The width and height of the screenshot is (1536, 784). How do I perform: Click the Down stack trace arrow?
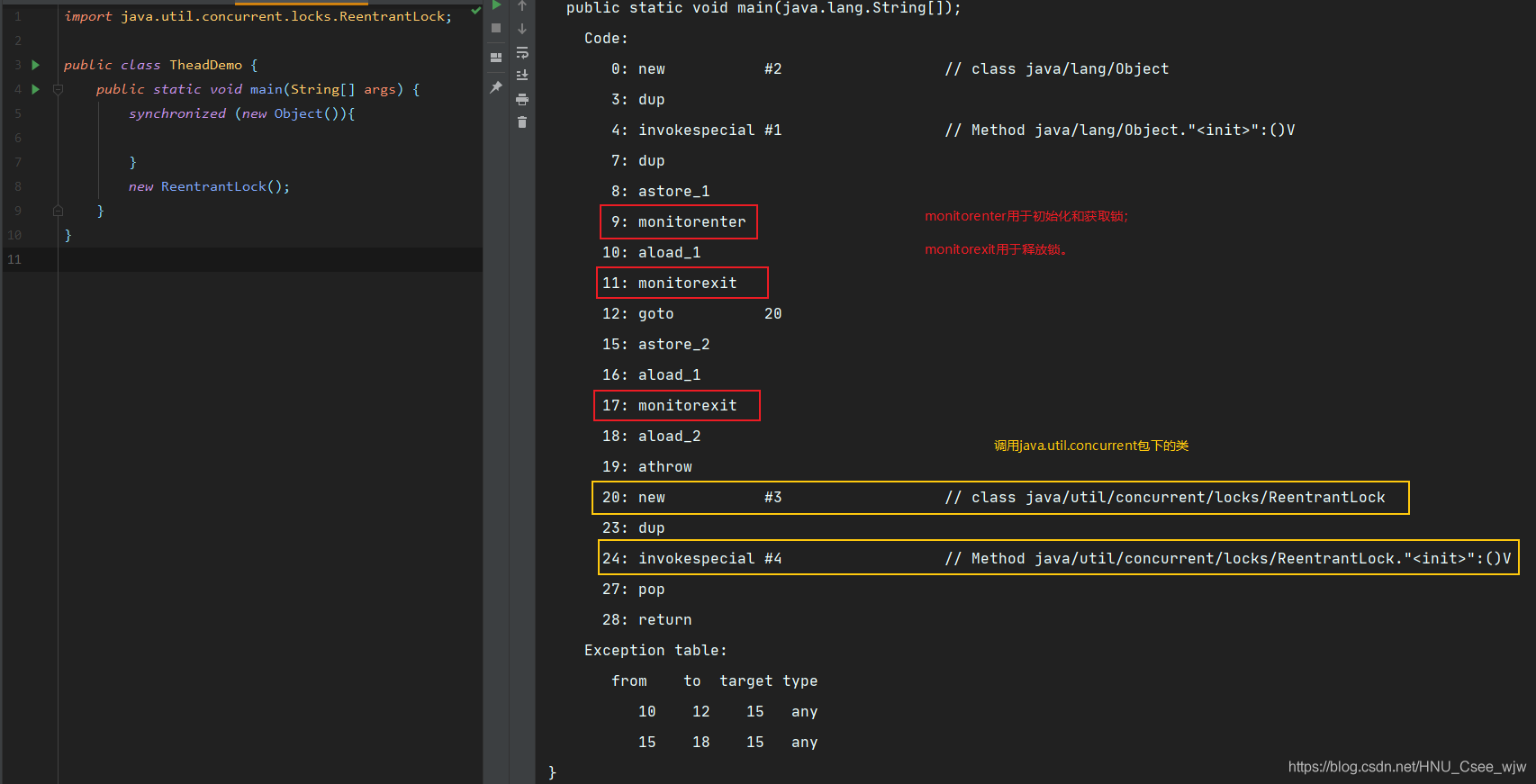[522, 29]
